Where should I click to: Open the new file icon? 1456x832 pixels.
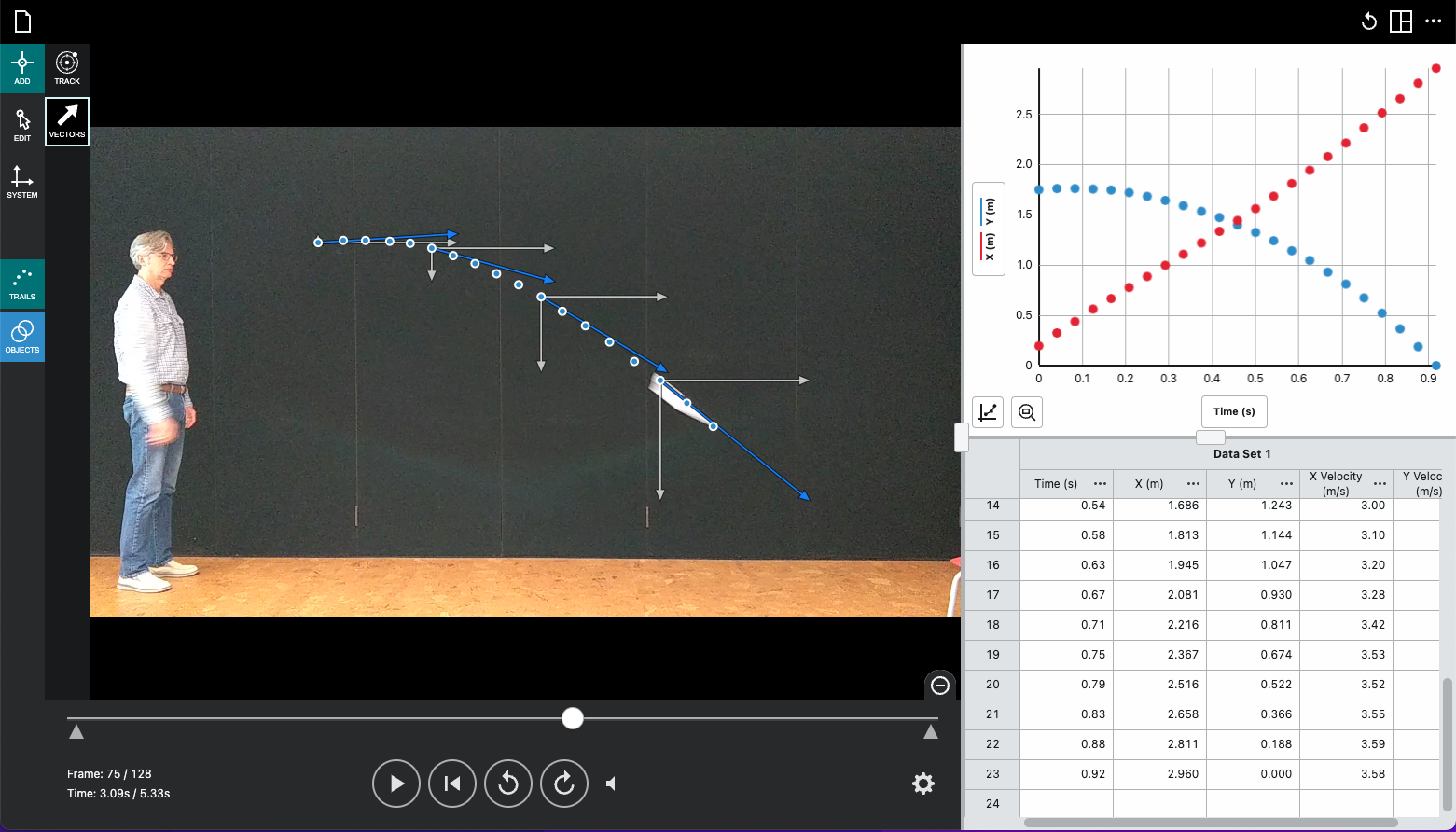22,21
